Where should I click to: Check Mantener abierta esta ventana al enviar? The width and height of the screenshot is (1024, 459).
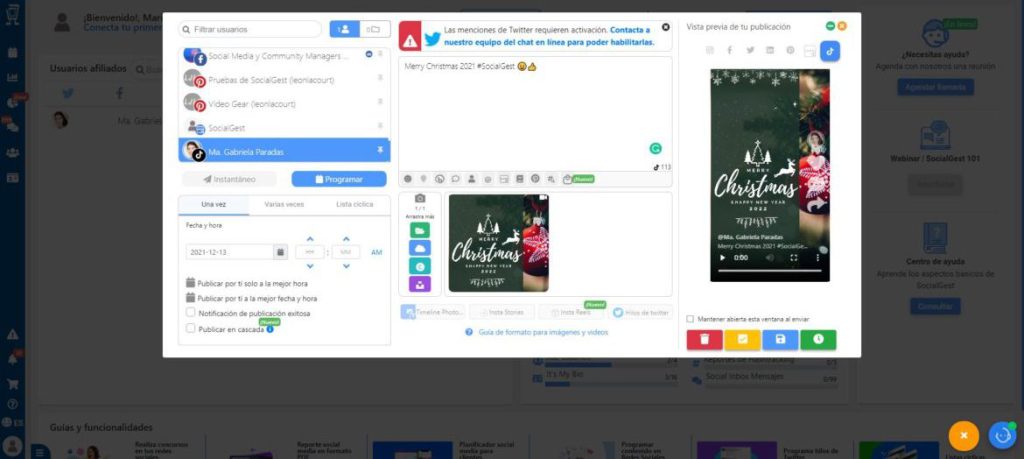(690, 319)
